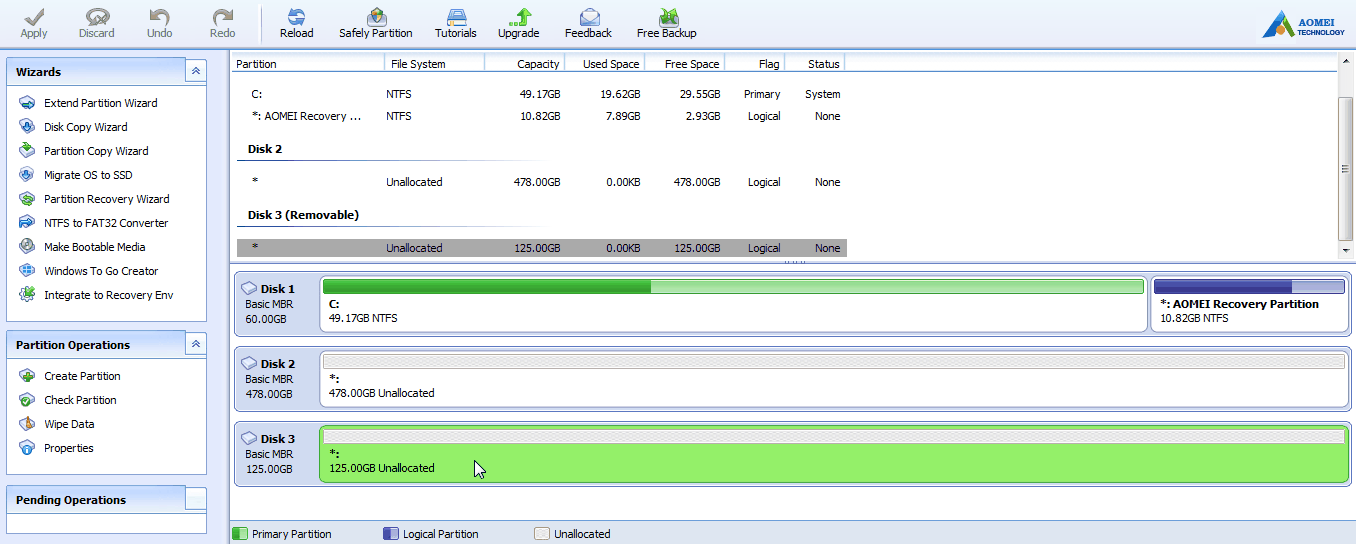Screen dimensions: 1356x544
Task: Collapse the Wizards panel
Action: click(x=196, y=71)
